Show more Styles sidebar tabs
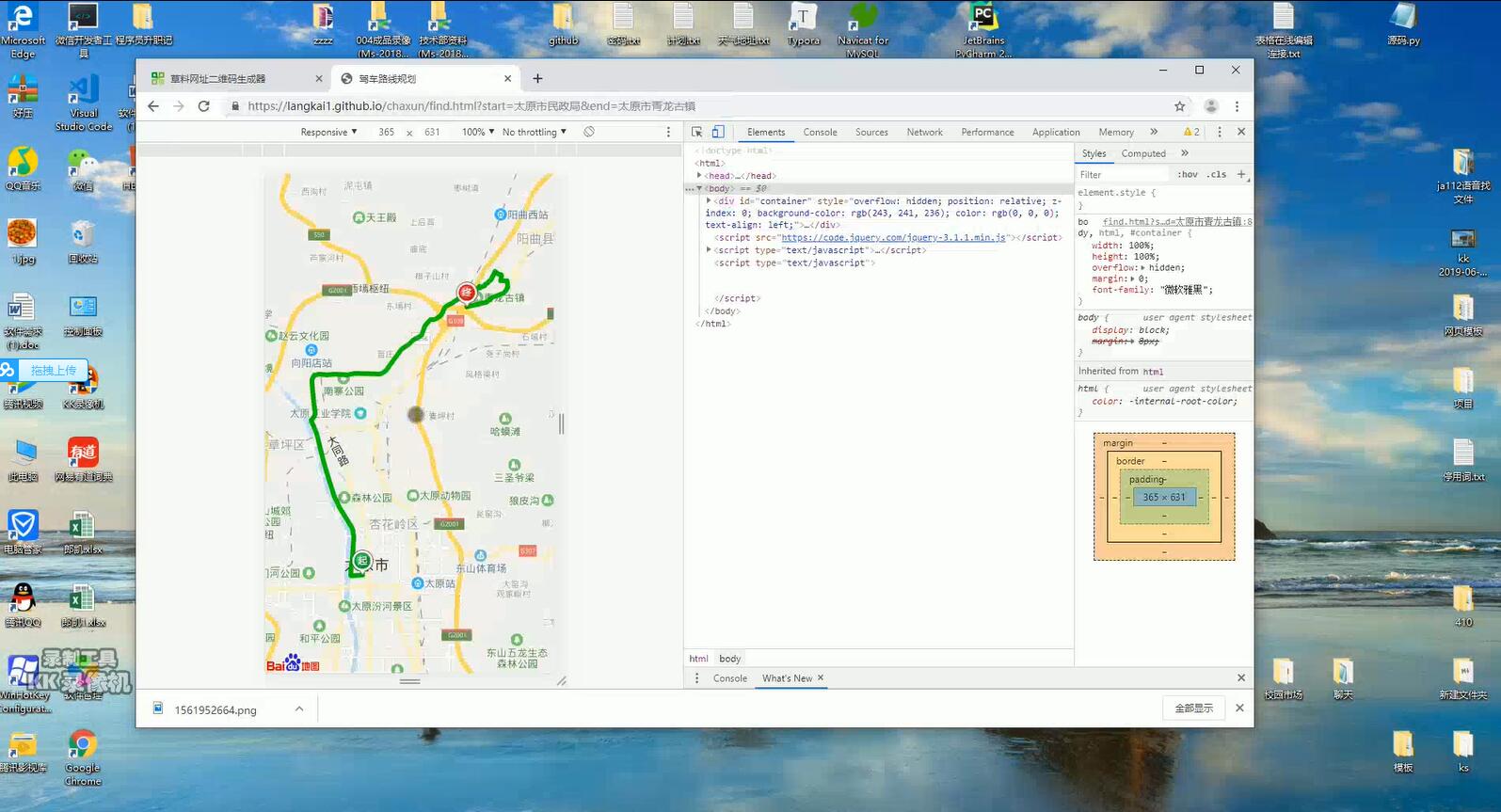Screen dimensions: 1501x812 tap(1185, 153)
